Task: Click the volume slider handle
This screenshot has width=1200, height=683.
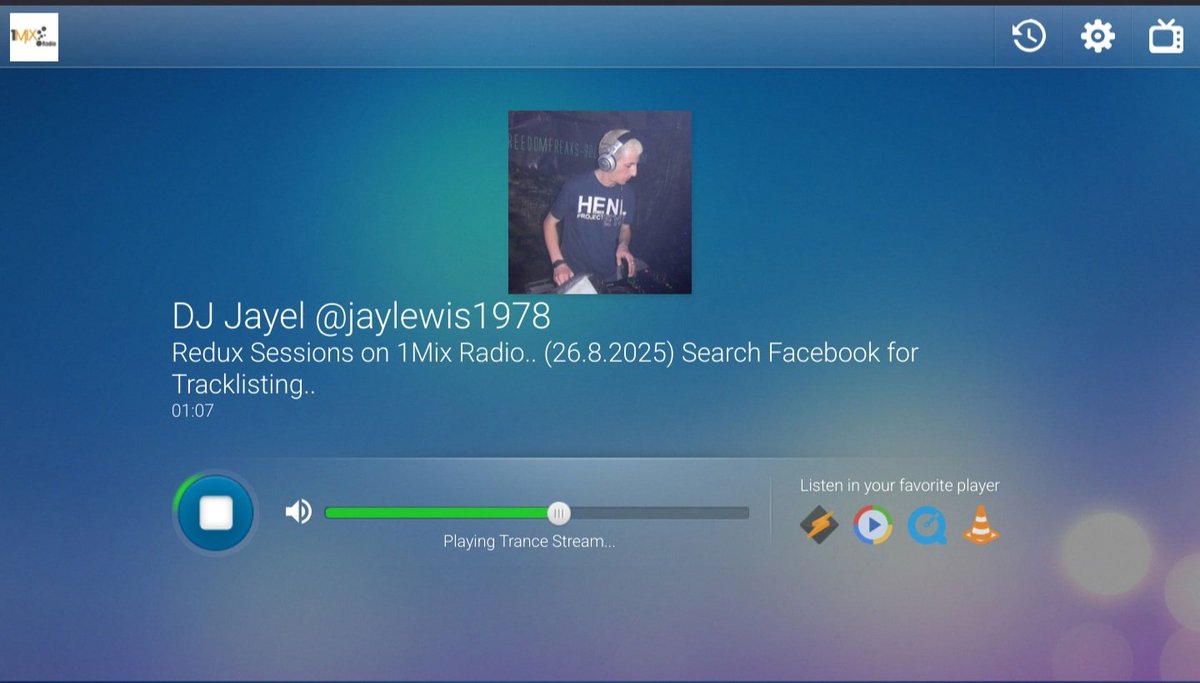Action: [559, 513]
